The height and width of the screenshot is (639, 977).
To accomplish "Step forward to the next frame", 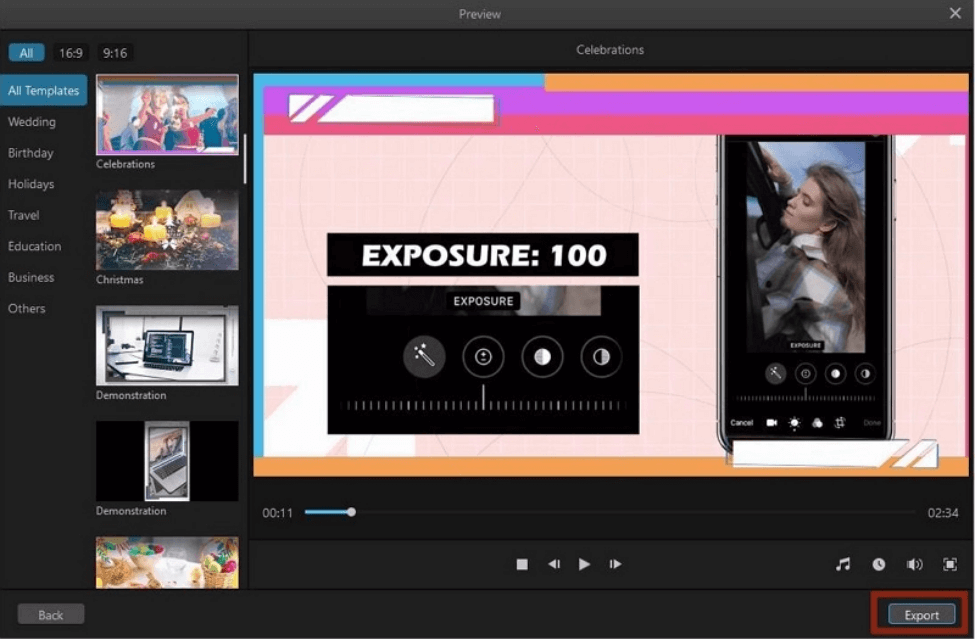I will (x=615, y=564).
